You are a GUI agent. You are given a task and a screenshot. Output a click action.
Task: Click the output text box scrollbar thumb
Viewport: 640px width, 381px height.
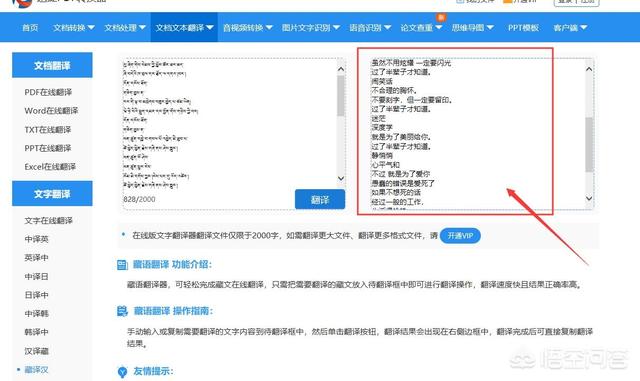tap(589, 145)
